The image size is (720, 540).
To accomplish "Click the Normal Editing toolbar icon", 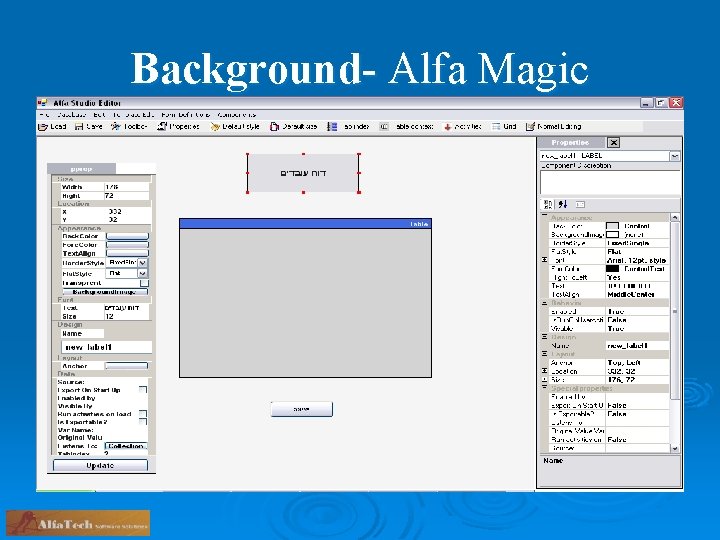I will 530,127.
